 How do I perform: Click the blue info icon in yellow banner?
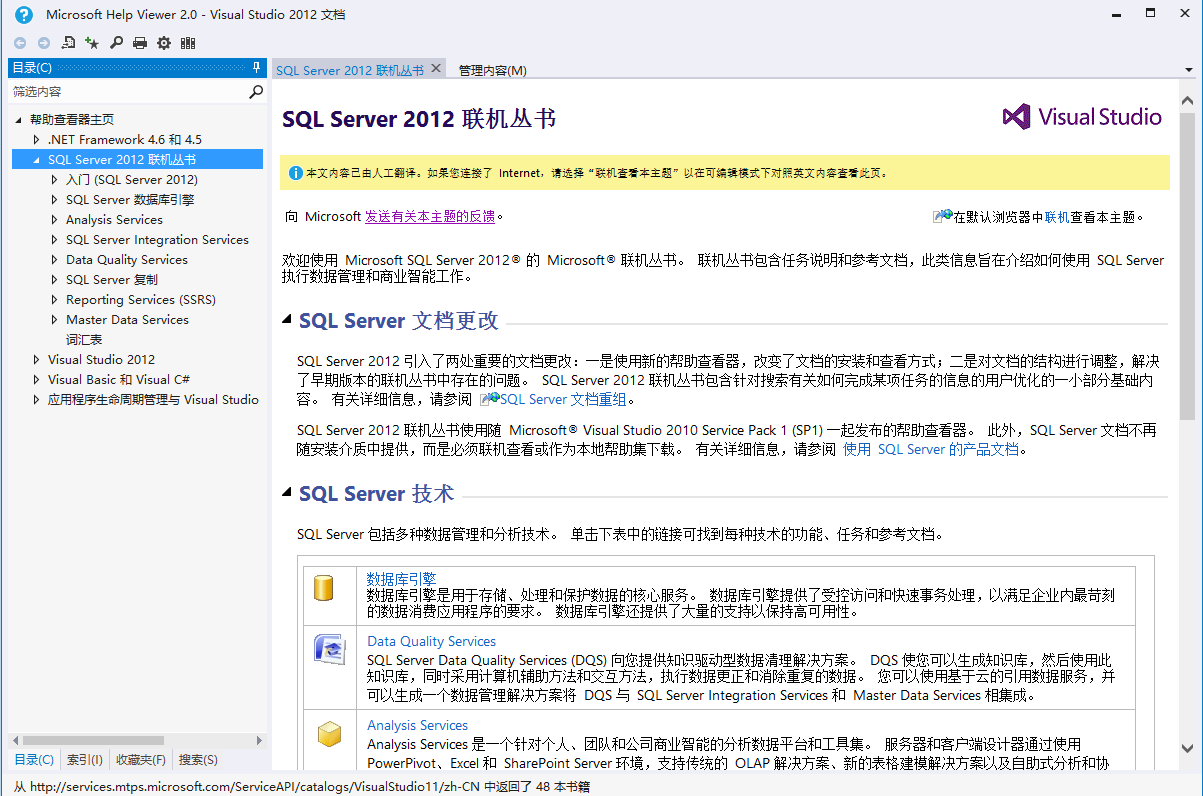pyautogui.click(x=295, y=172)
